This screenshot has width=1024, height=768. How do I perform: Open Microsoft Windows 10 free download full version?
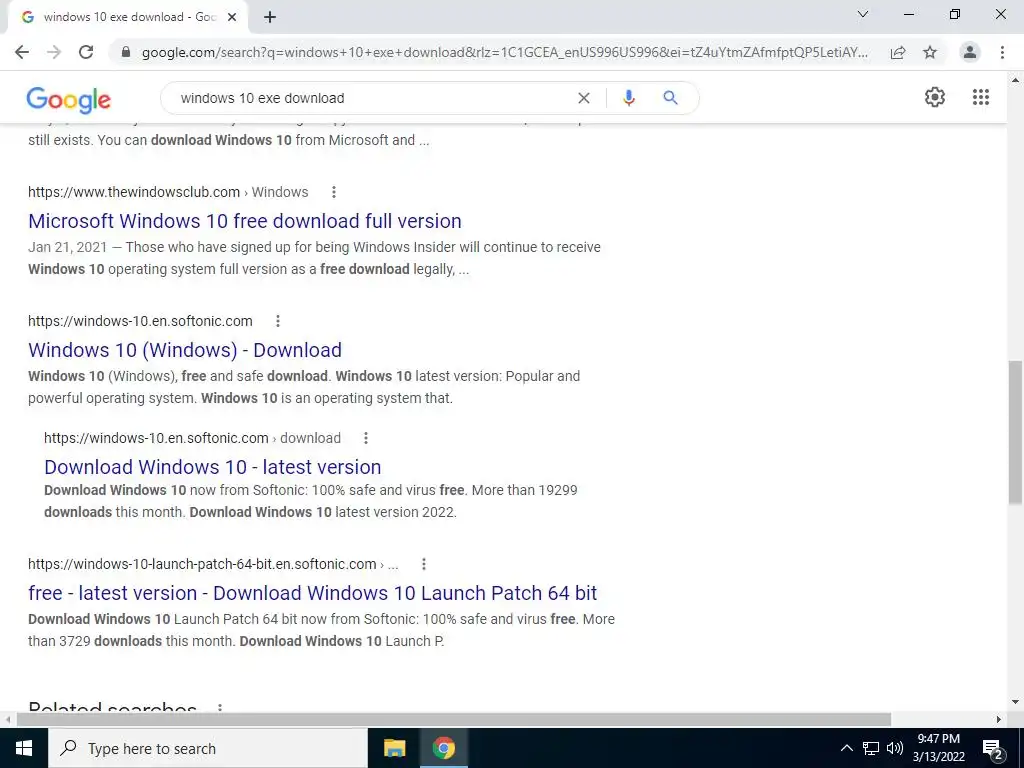point(245,221)
